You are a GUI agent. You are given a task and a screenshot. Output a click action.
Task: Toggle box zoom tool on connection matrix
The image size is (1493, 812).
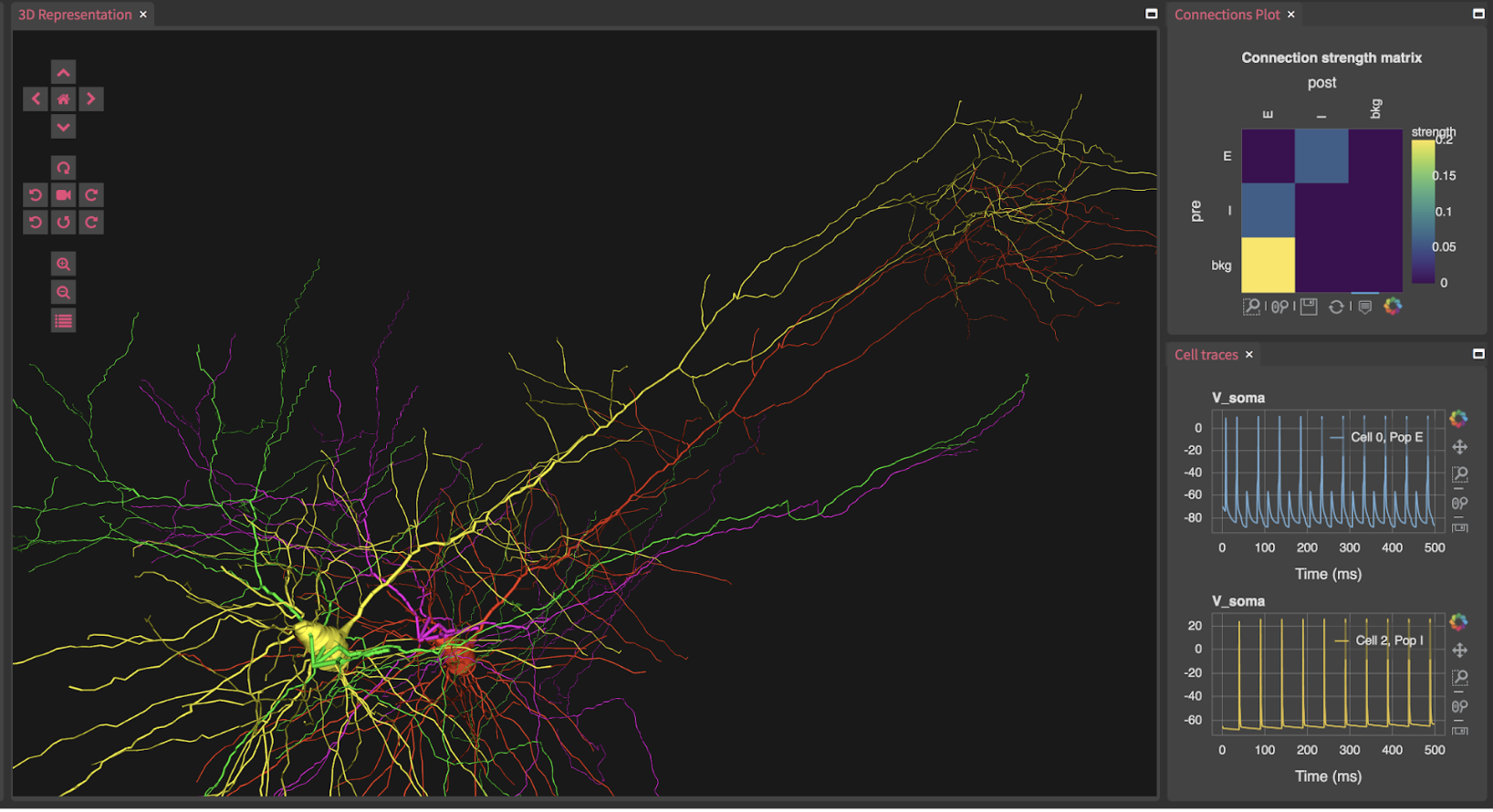click(1251, 307)
